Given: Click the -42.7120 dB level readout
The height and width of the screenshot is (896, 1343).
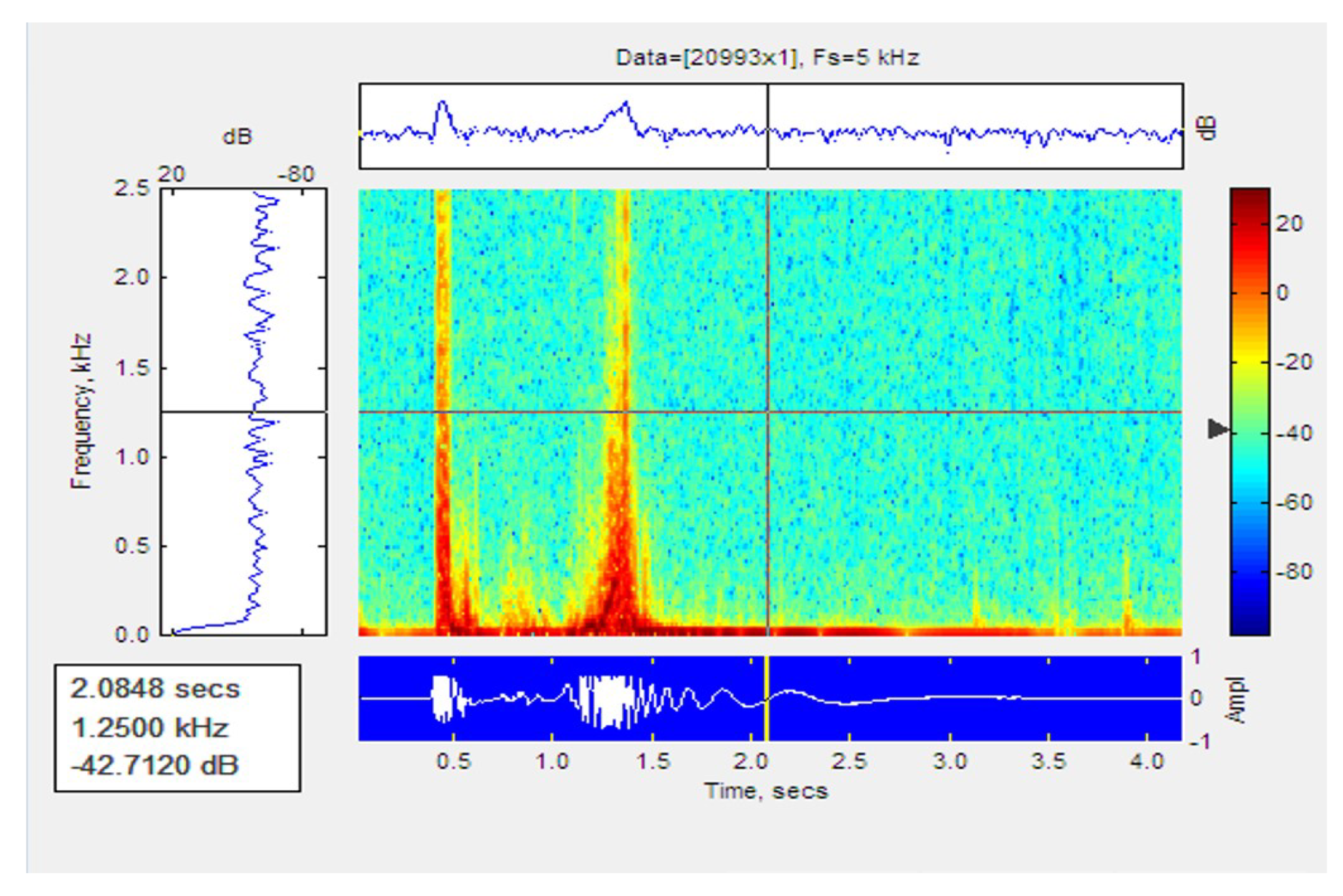Looking at the screenshot, I should click(155, 765).
